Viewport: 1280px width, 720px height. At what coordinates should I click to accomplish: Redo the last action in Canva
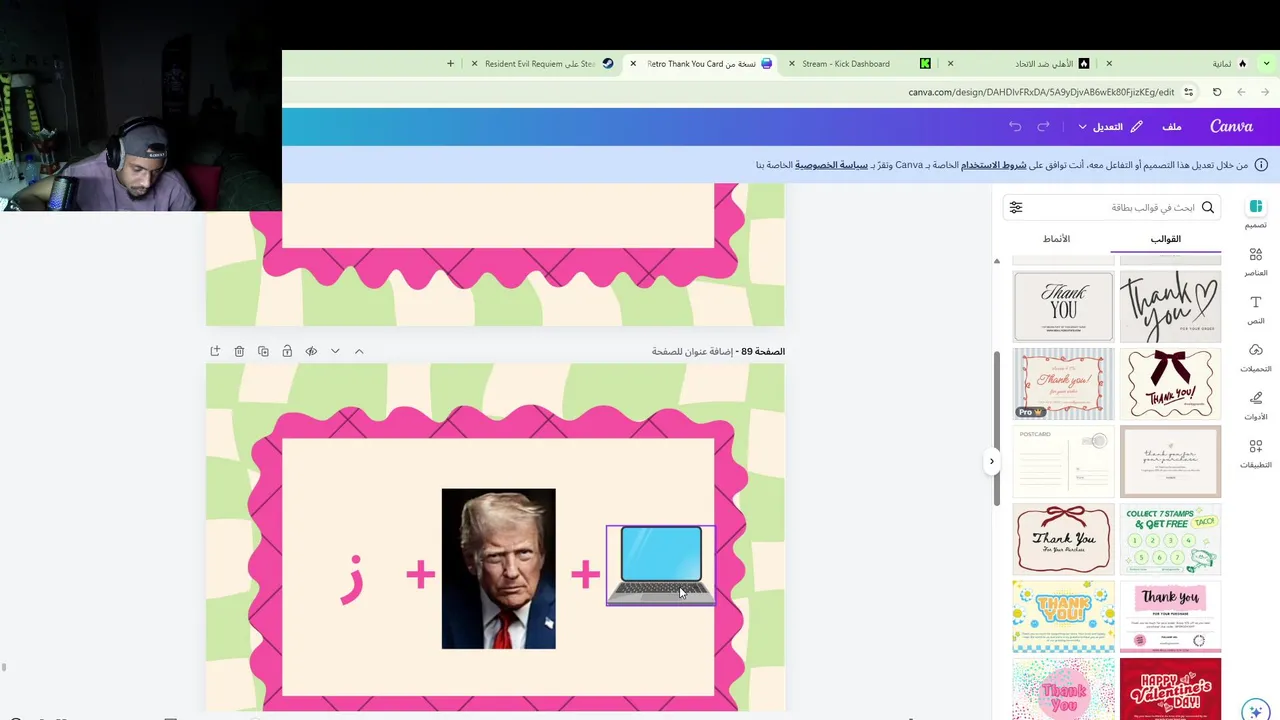(x=1043, y=126)
